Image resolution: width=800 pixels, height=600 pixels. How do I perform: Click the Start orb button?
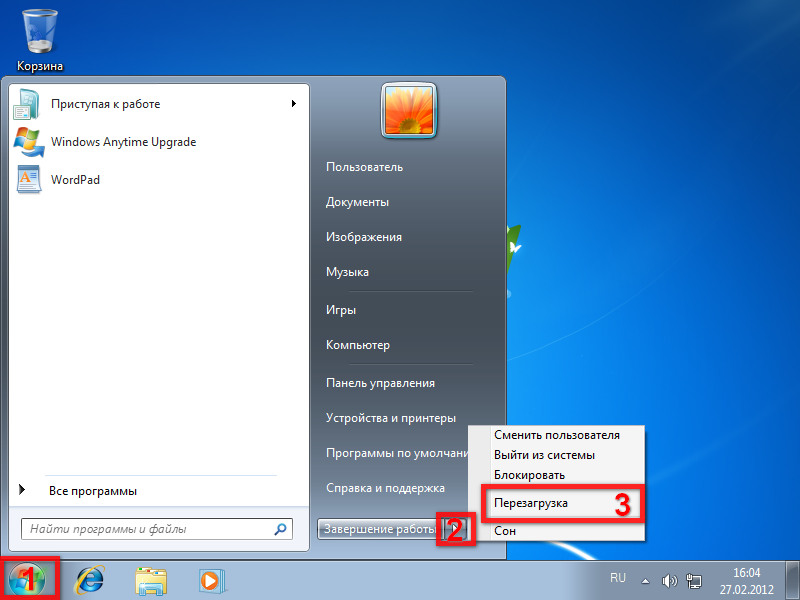click(x=30, y=578)
